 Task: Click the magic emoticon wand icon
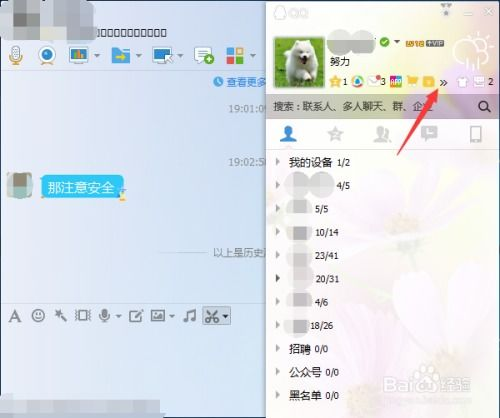pos(61,315)
